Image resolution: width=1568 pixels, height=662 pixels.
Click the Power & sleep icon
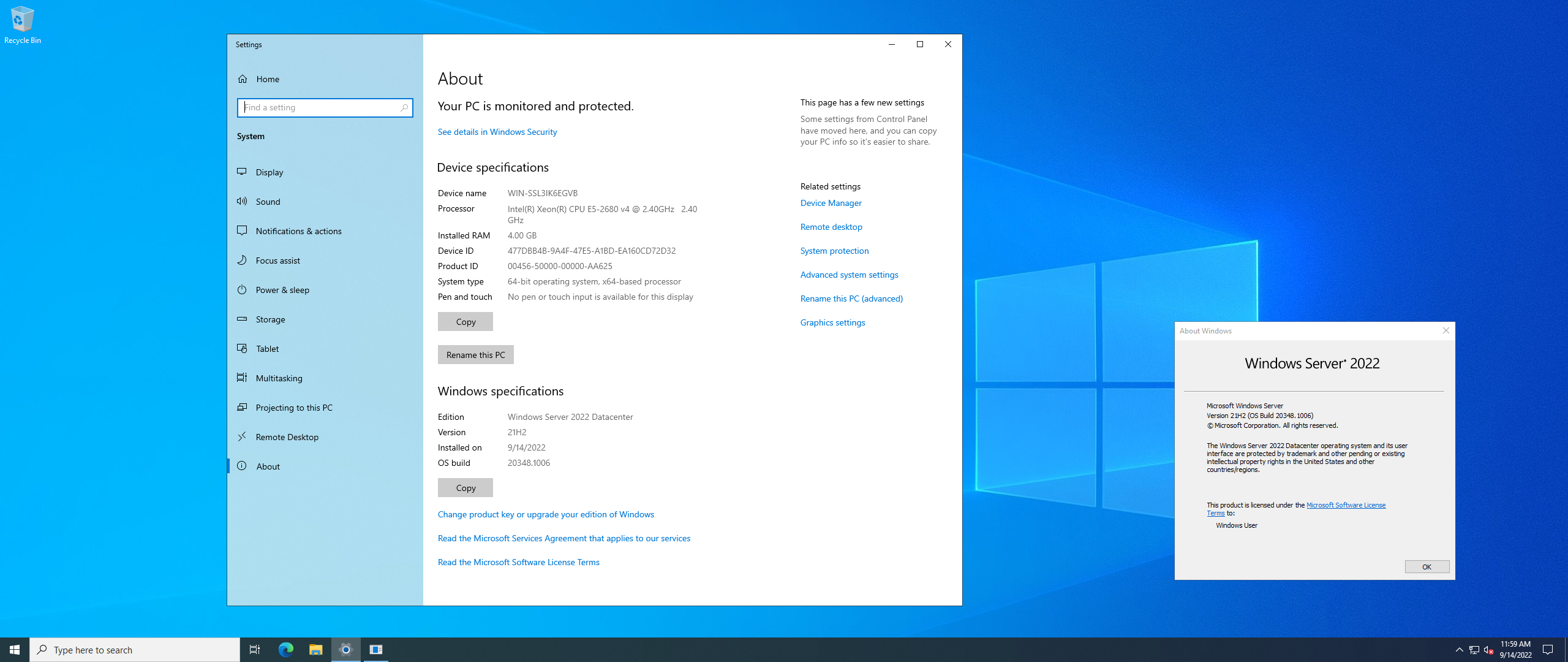(x=242, y=289)
